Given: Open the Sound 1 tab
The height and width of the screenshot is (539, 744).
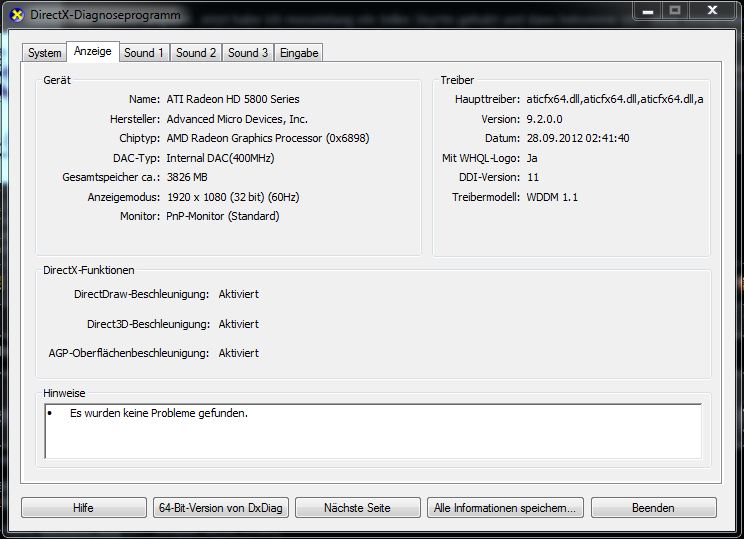Looking at the screenshot, I should pos(144,53).
